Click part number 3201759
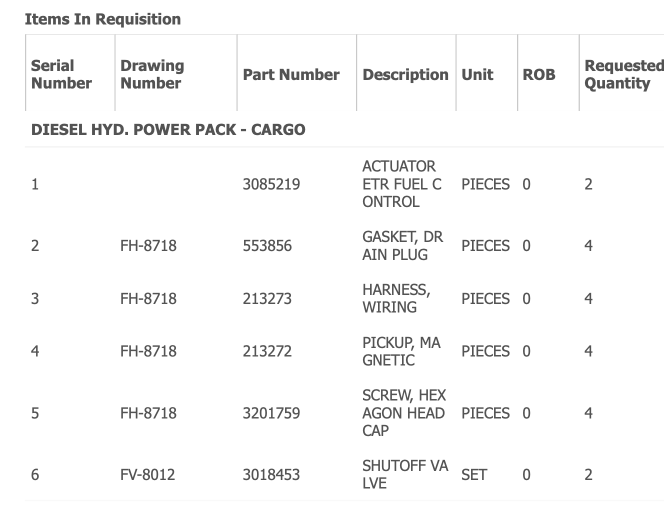Viewport: 664px width, 524px height. 271,413
